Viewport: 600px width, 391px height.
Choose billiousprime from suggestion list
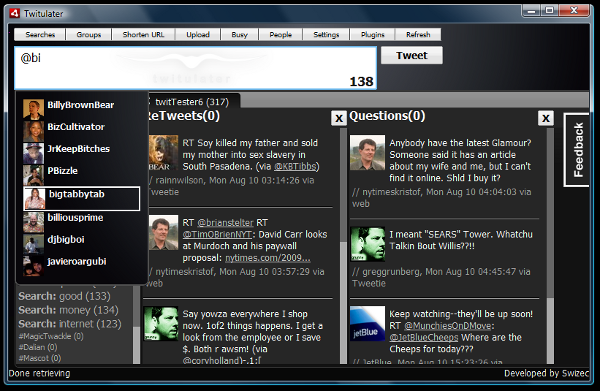75,218
